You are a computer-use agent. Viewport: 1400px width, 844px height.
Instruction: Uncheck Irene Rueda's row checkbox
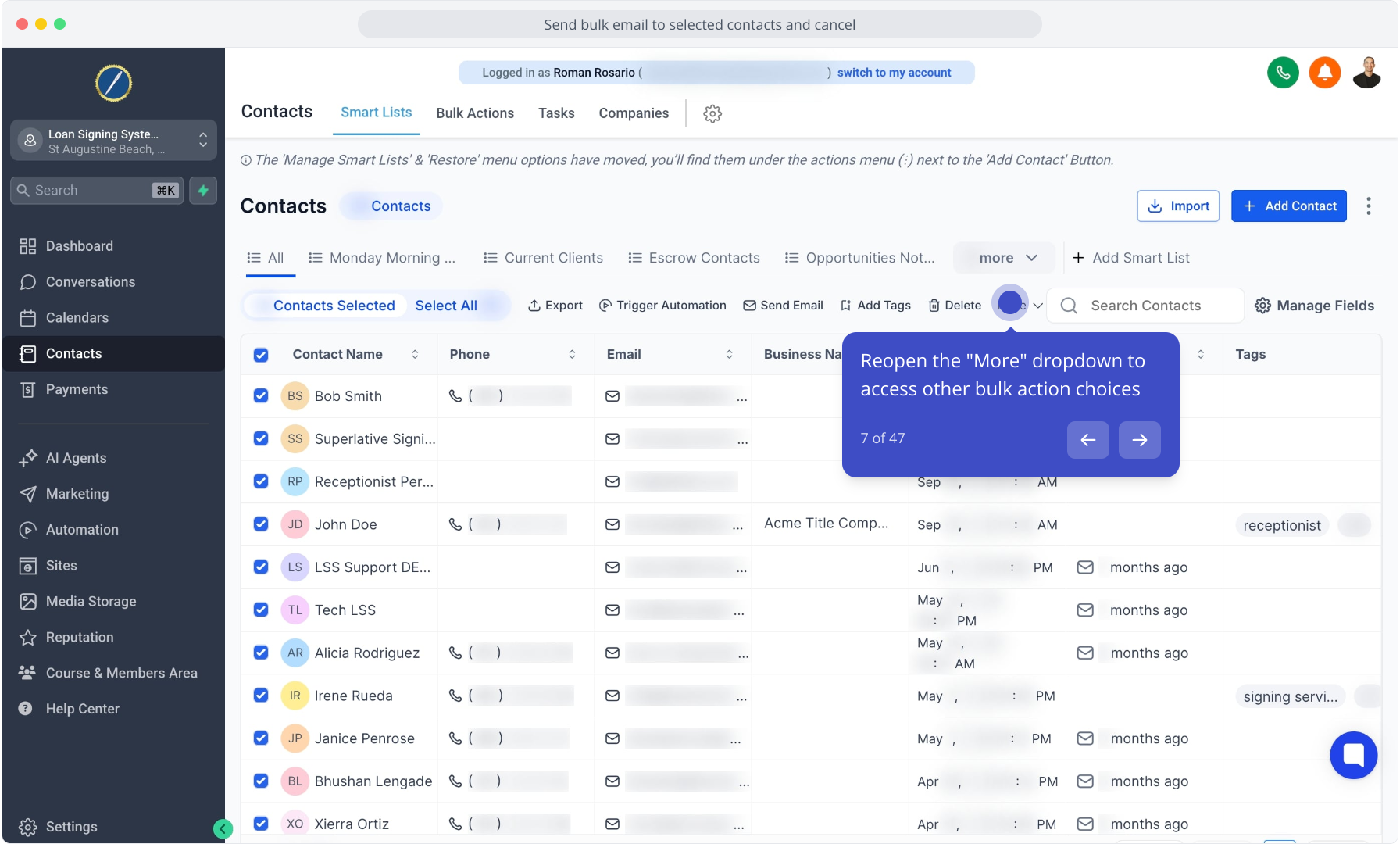(261, 696)
